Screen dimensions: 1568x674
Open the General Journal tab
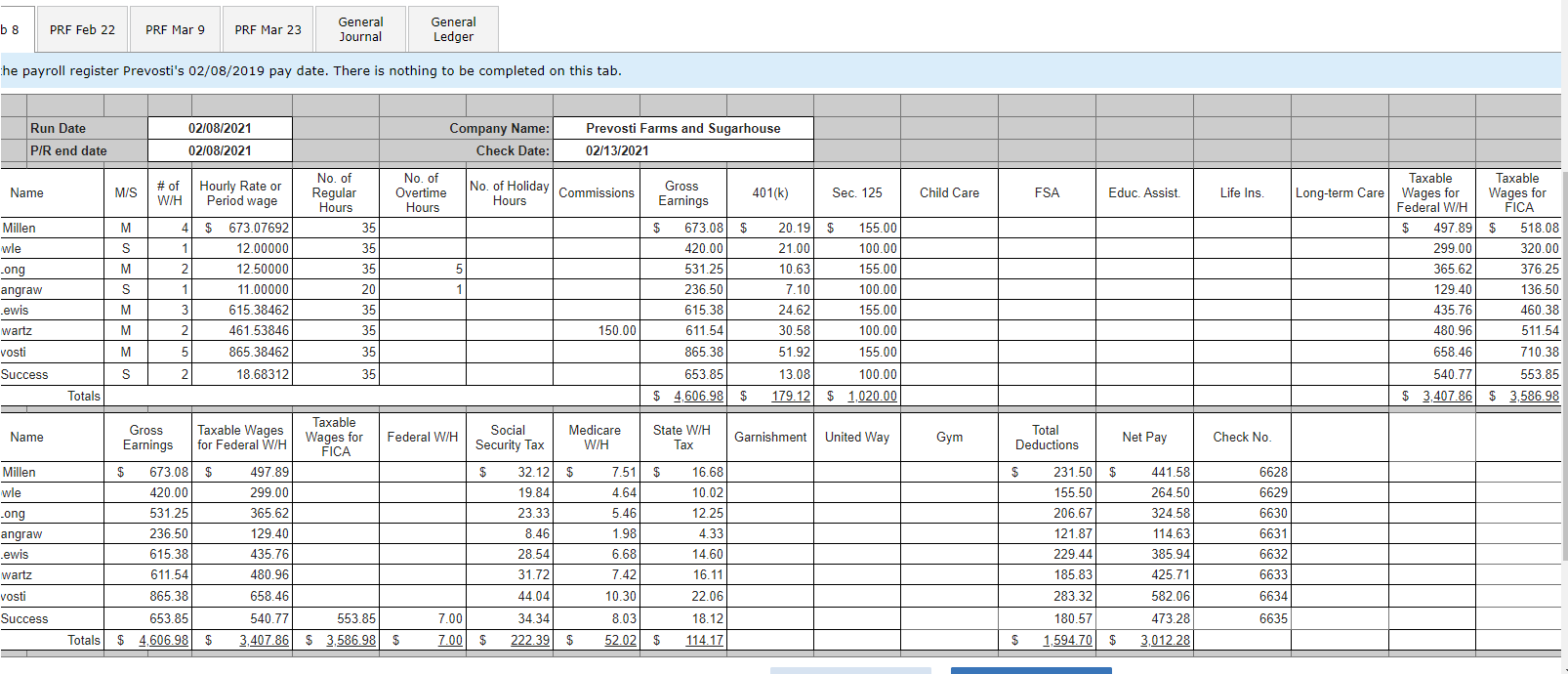pyautogui.click(x=360, y=29)
